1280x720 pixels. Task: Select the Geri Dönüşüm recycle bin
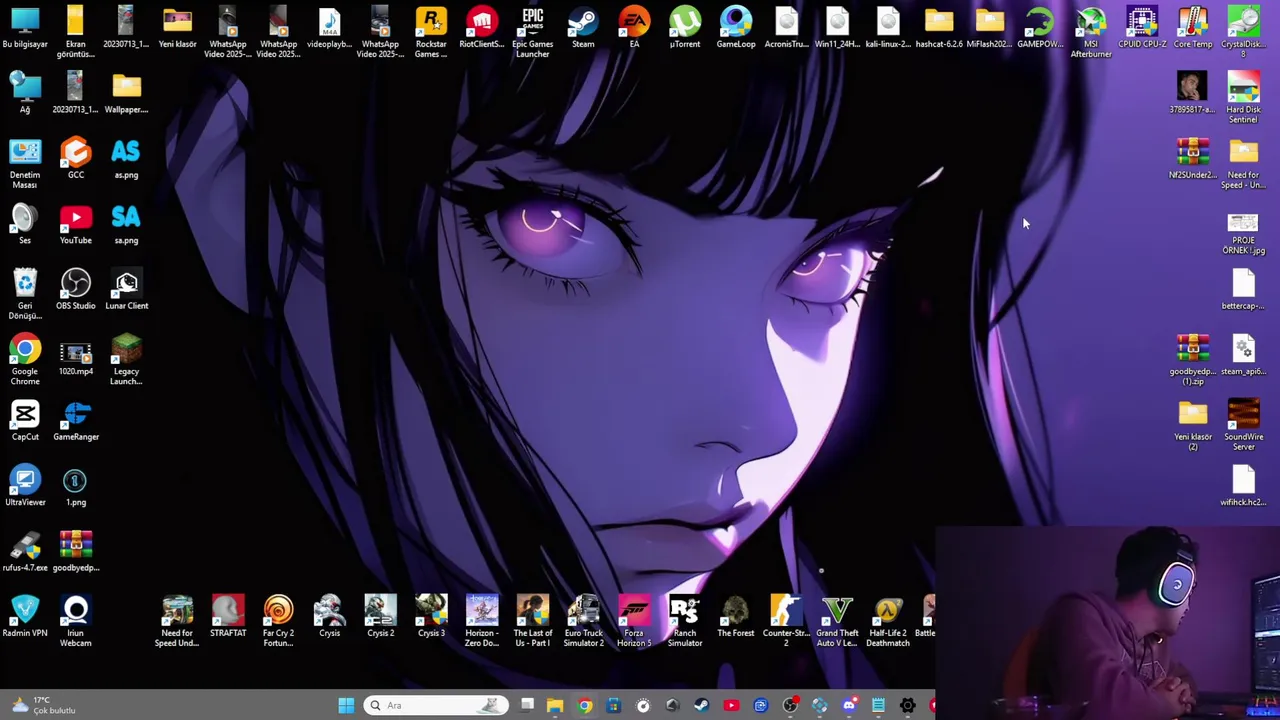pos(25,295)
